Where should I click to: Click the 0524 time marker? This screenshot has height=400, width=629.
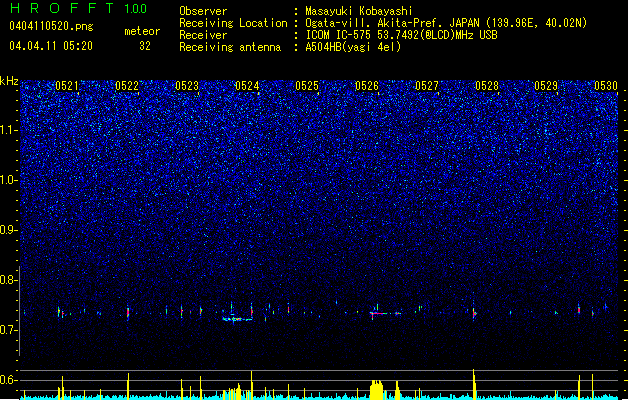coord(247,86)
